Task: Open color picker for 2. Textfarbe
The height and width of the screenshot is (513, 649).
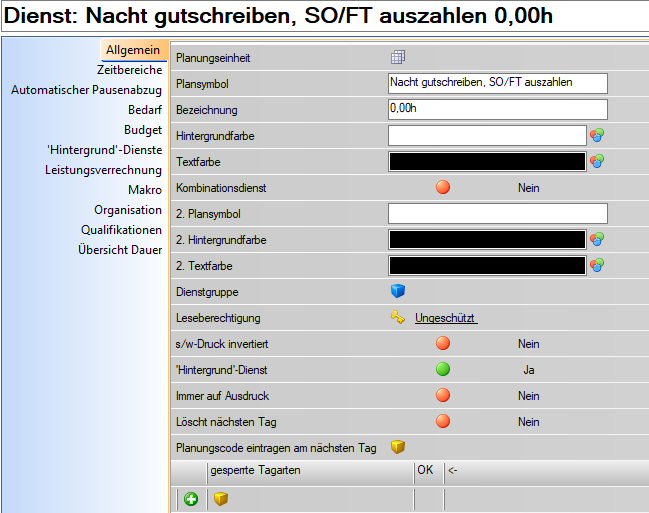Action: click(x=597, y=265)
